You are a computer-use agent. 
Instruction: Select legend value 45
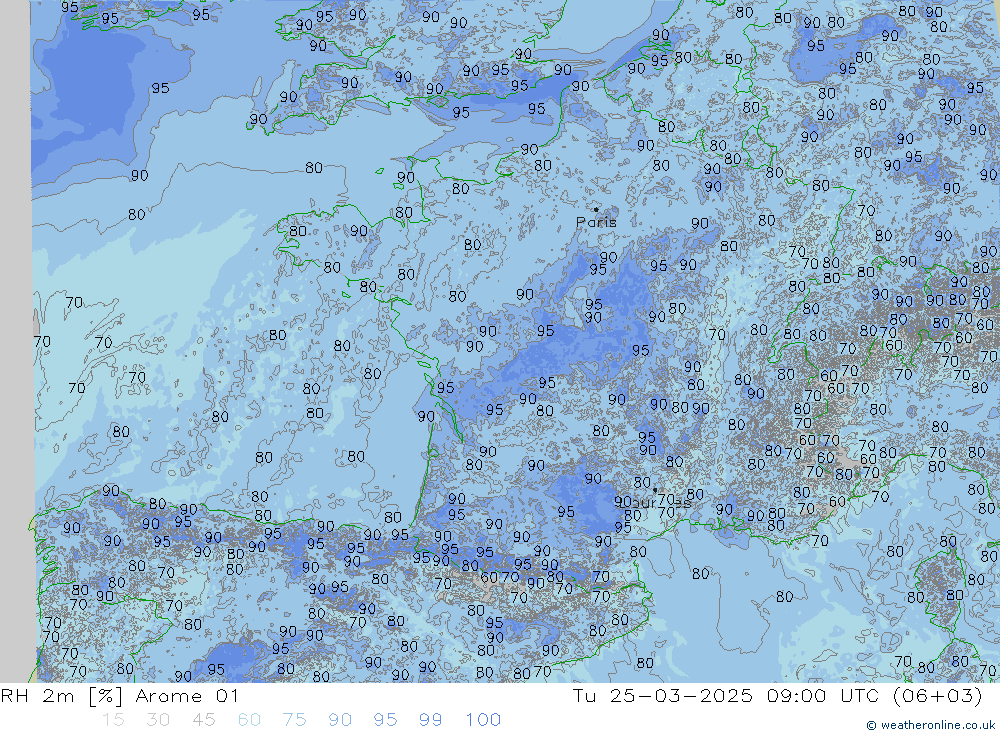coord(203,720)
